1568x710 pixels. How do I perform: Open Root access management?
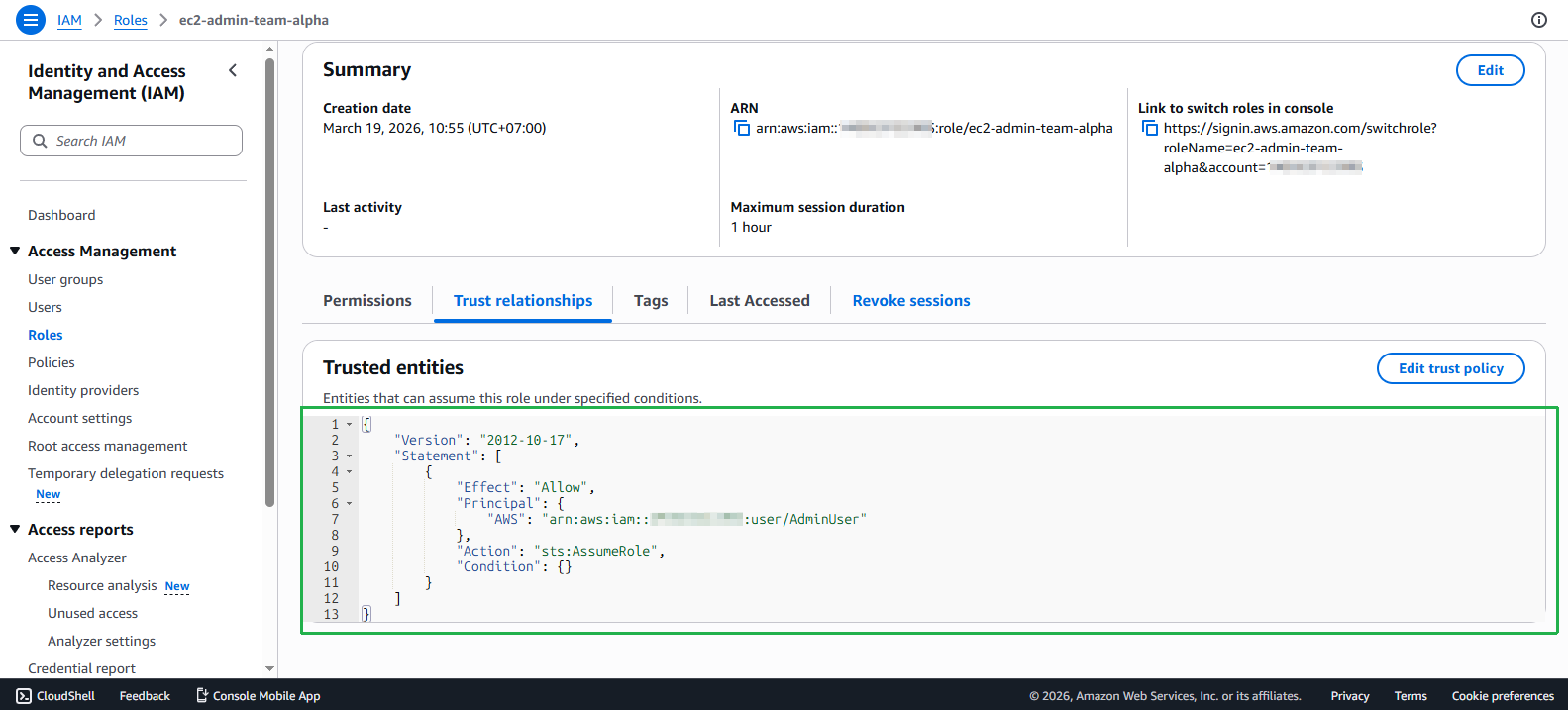click(107, 446)
